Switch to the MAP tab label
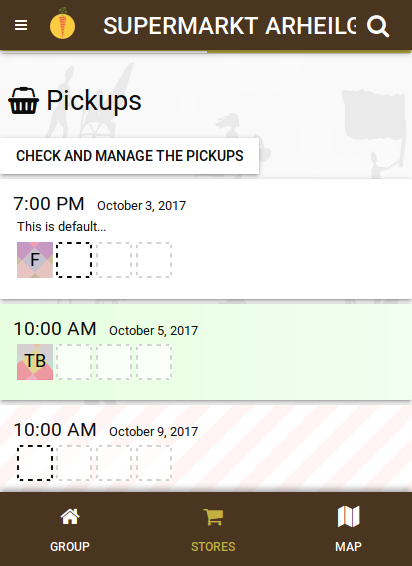412x566 pixels. [348, 547]
